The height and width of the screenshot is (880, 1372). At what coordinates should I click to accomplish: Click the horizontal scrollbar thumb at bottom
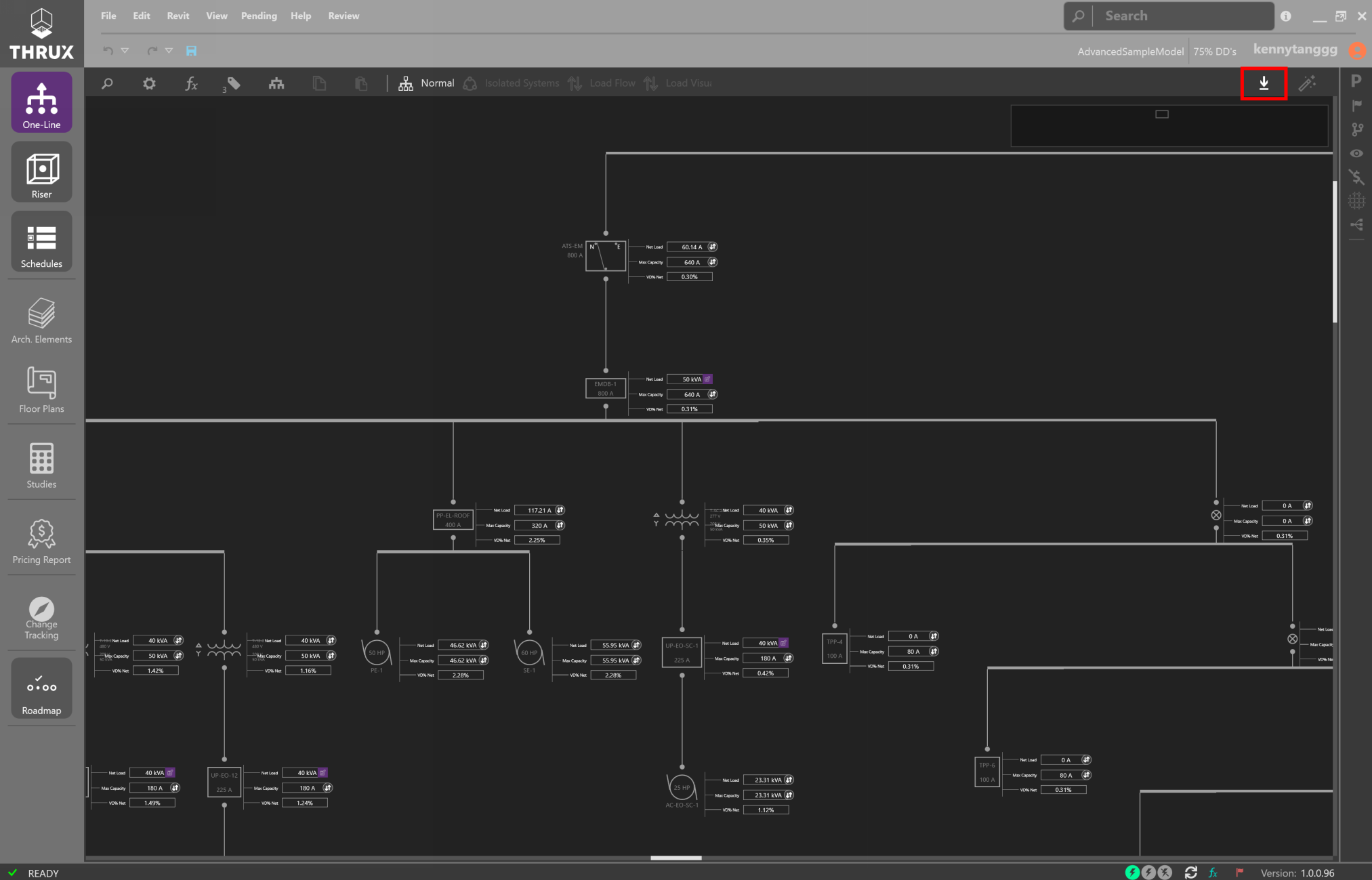pos(676,858)
